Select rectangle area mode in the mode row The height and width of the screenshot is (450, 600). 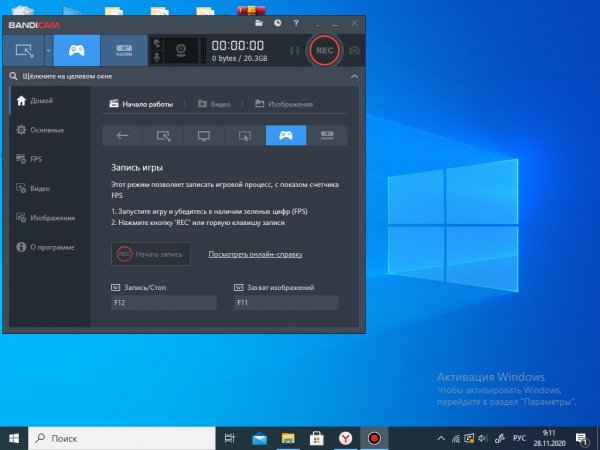[x=163, y=135]
